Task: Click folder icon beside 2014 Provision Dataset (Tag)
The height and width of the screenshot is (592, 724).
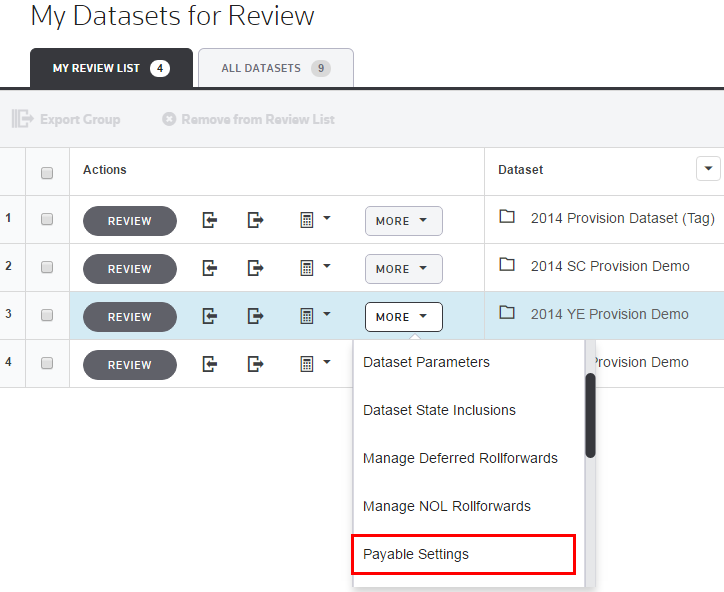Action: pyautogui.click(x=507, y=217)
